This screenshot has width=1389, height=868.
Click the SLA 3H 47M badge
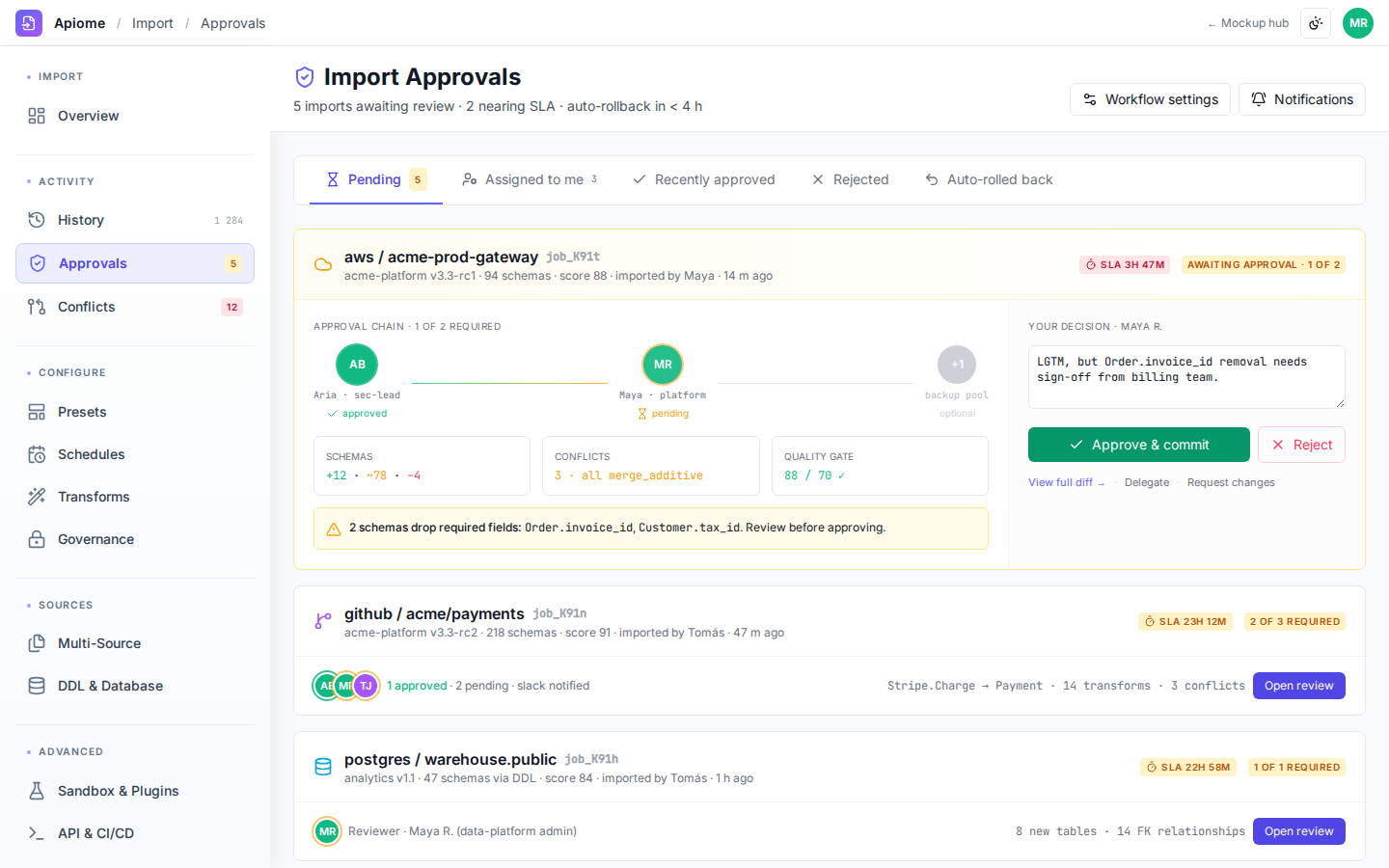pyautogui.click(x=1125, y=264)
